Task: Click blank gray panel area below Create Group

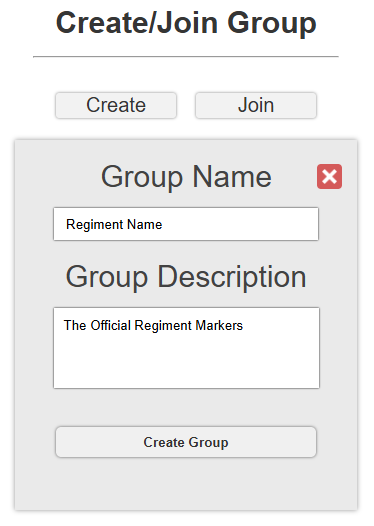Action: pos(186,483)
